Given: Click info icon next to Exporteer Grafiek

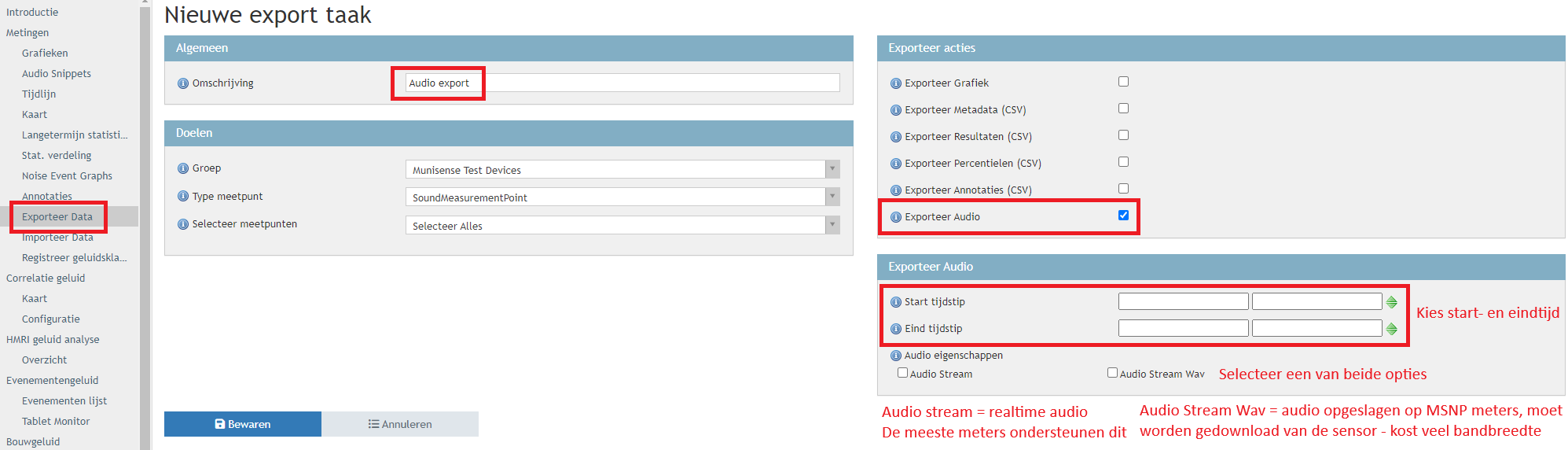Looking at the screenshot, I should [895, 83].
